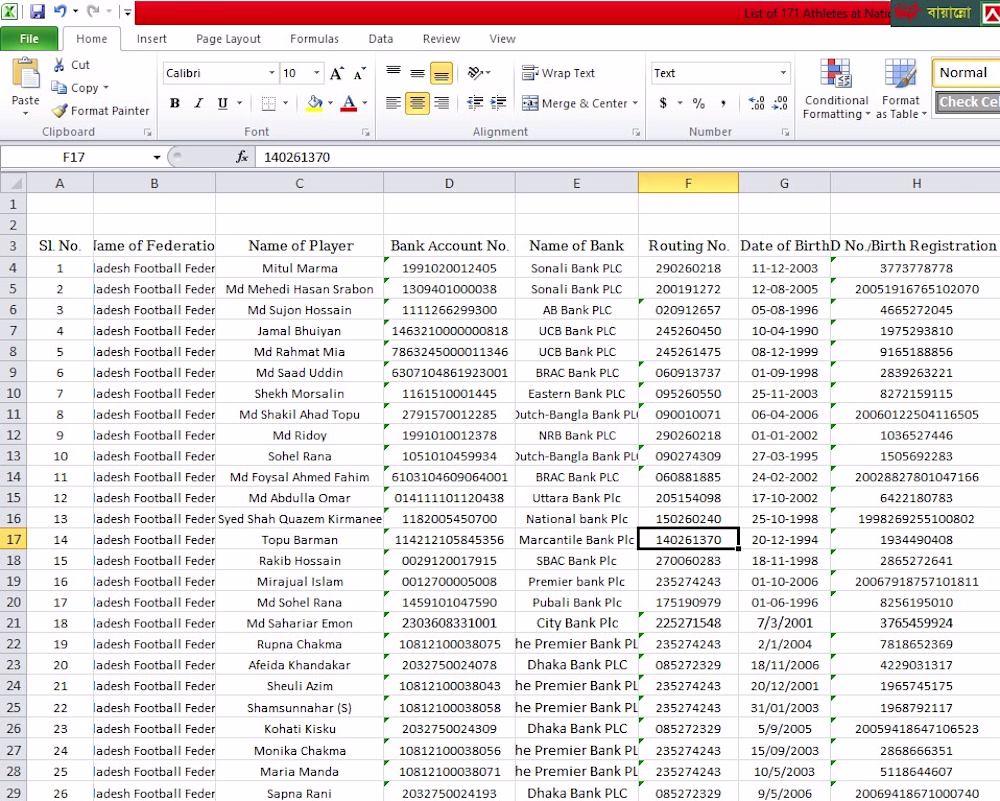Switch to the Data tab

[x=381, y=38]
